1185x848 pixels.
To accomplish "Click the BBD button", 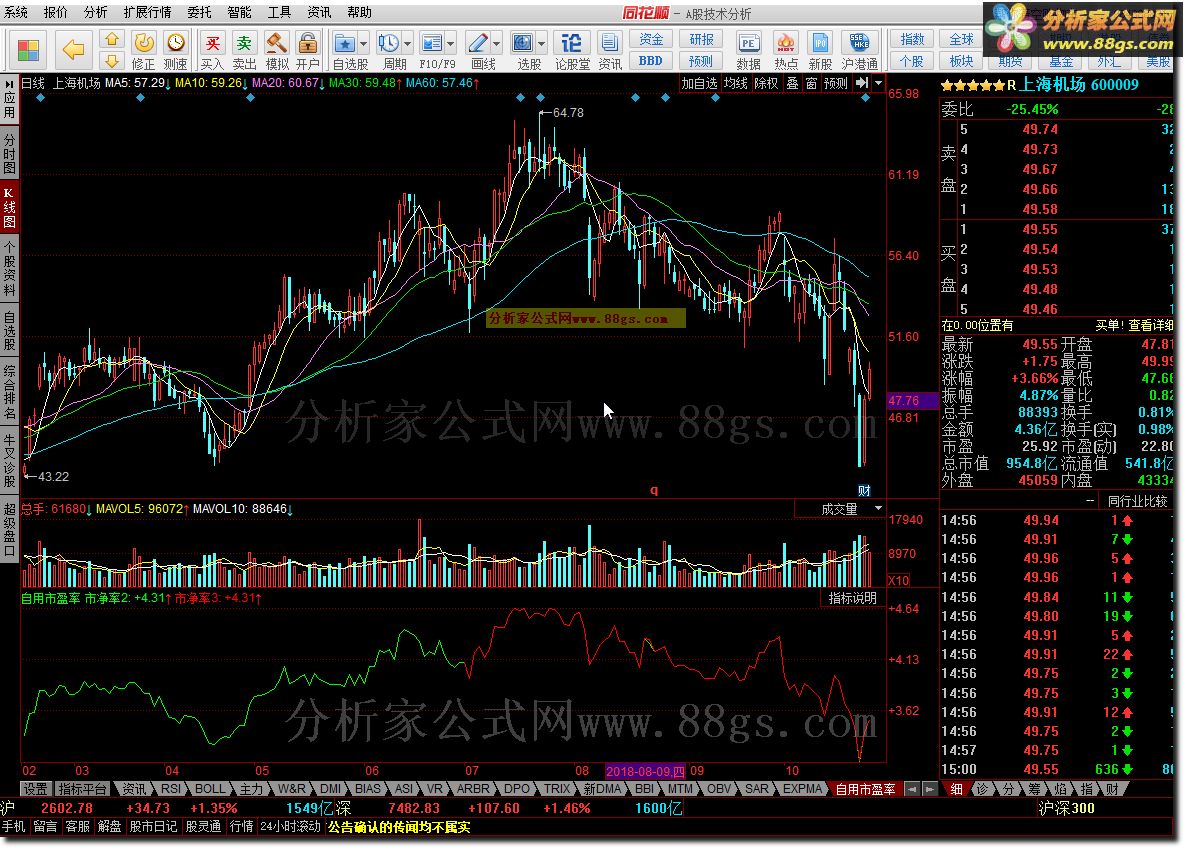I will point(651,61).
